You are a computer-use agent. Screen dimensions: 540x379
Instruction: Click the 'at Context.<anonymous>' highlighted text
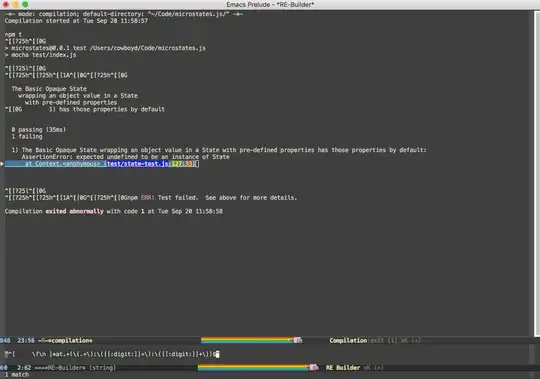[62, 164]
